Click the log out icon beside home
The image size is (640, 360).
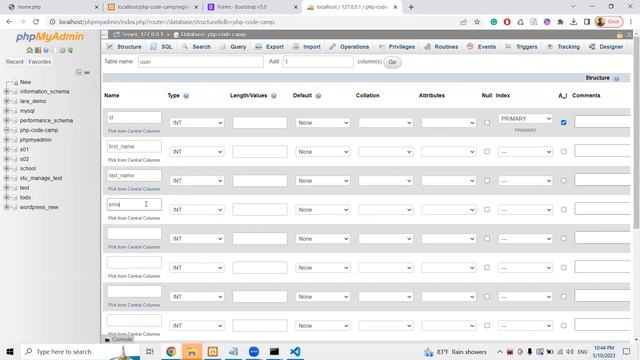tap(38, 50)
